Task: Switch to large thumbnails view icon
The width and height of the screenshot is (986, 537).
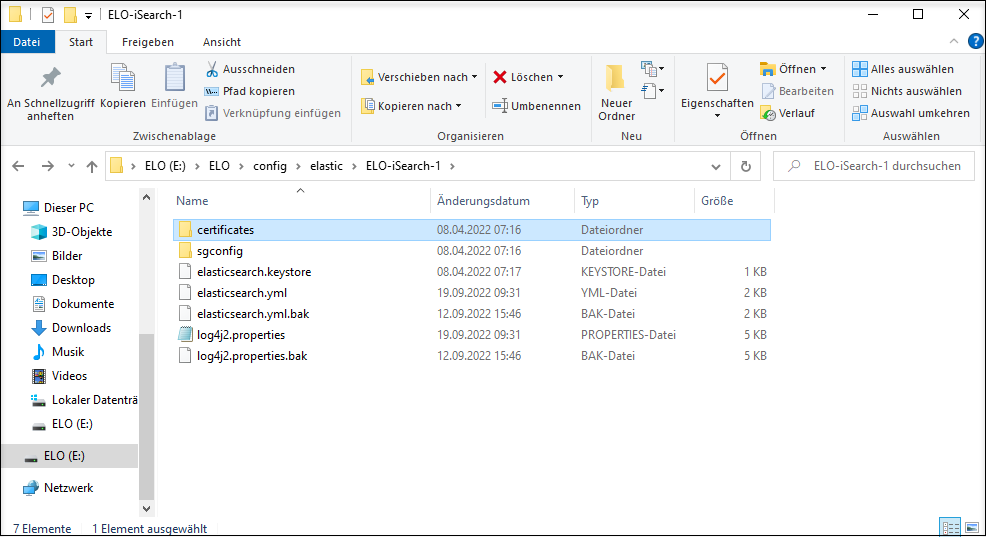Action: tap(972, 527)
